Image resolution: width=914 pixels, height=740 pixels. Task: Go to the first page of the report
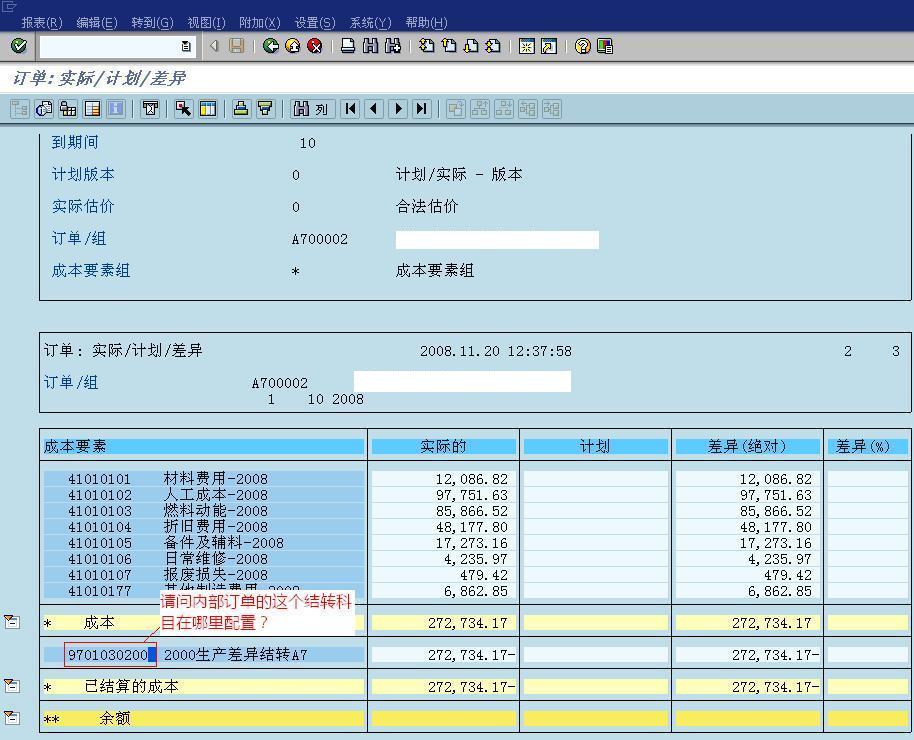click(350, 109)
